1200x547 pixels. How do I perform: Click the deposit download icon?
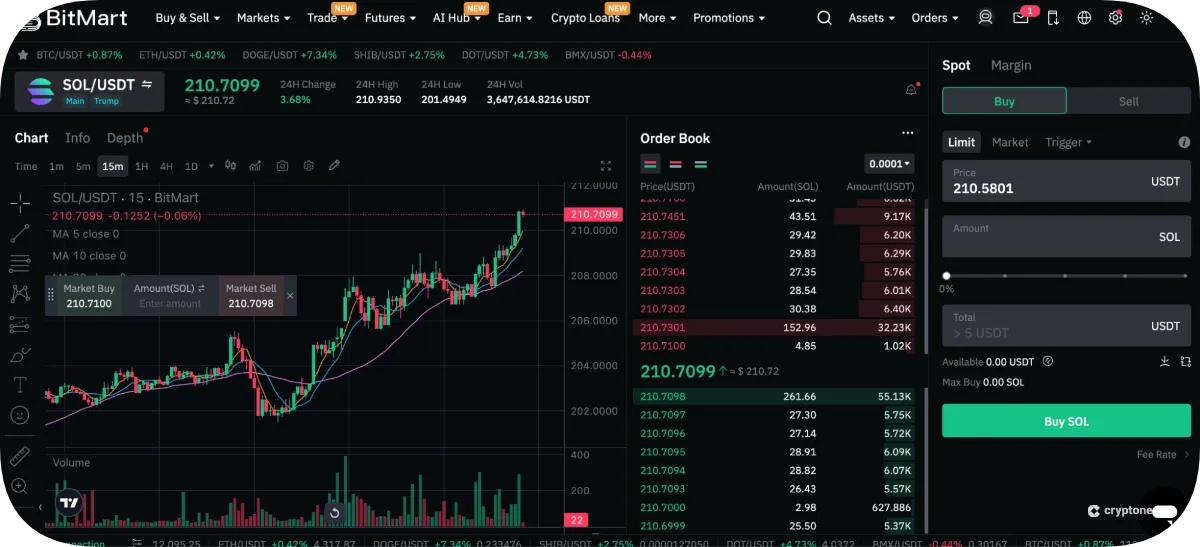(1165, 361)
